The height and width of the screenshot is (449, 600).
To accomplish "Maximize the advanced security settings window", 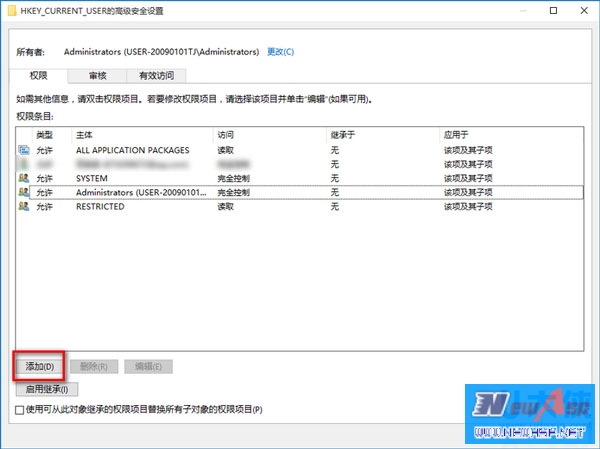I will [x=553, y=11].
